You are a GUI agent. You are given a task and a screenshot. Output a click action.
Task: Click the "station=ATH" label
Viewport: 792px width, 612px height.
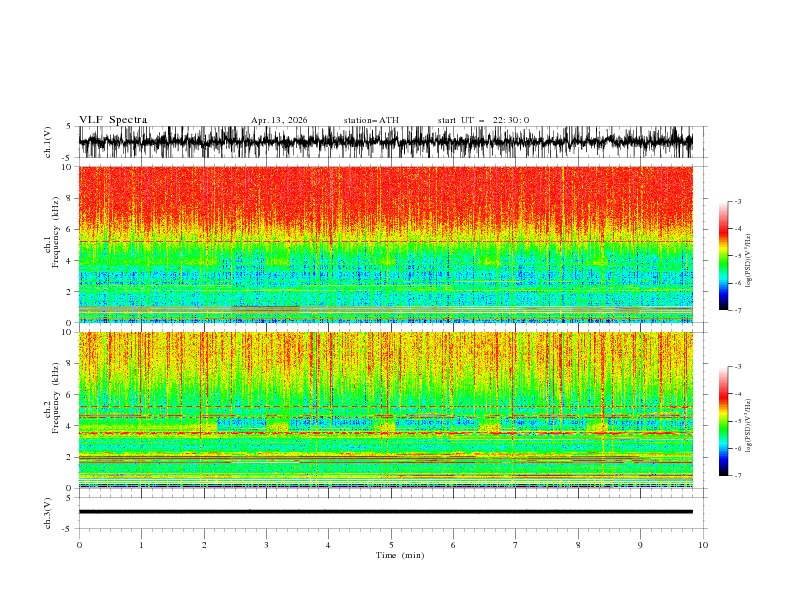click(x=371, y=120)
